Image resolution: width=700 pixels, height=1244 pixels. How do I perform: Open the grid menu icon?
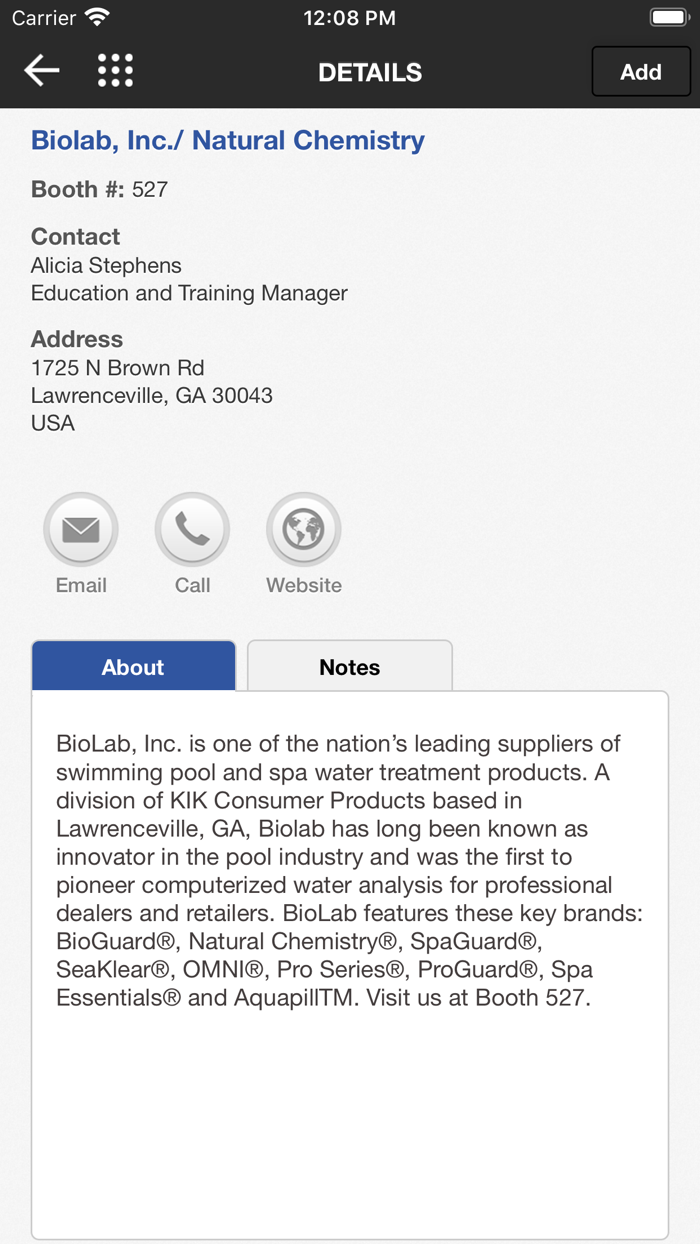tap(115, 71)
